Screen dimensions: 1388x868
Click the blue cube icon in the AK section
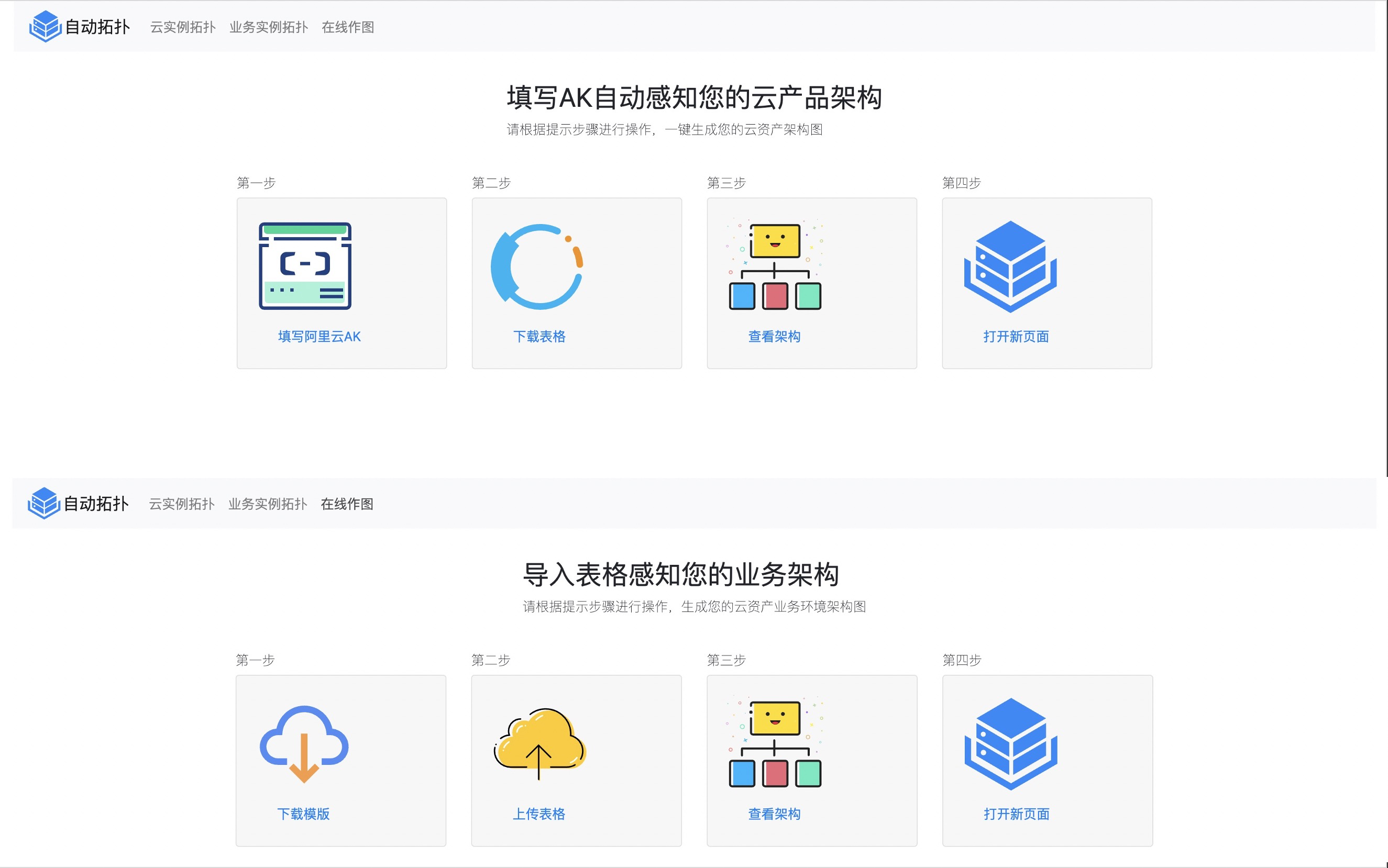coord(1010,266)
